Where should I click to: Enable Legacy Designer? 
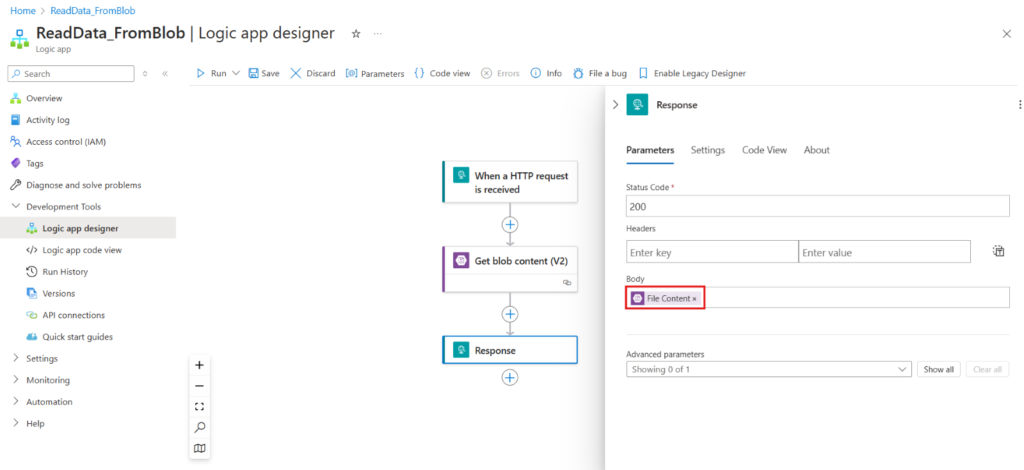(x=692, y=74)
